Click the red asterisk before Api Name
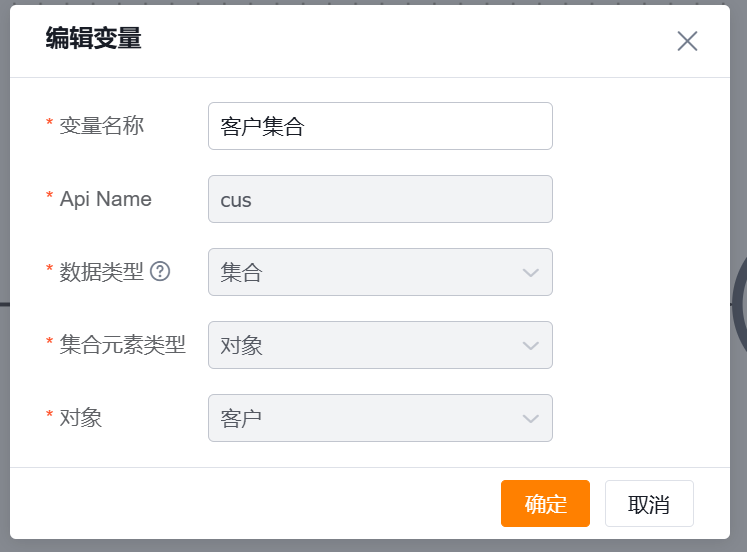747x552 pixels. [50, 198]
